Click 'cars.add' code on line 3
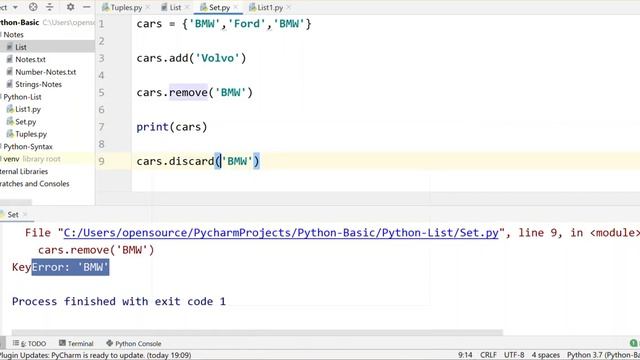 click(x=162, y=58)
